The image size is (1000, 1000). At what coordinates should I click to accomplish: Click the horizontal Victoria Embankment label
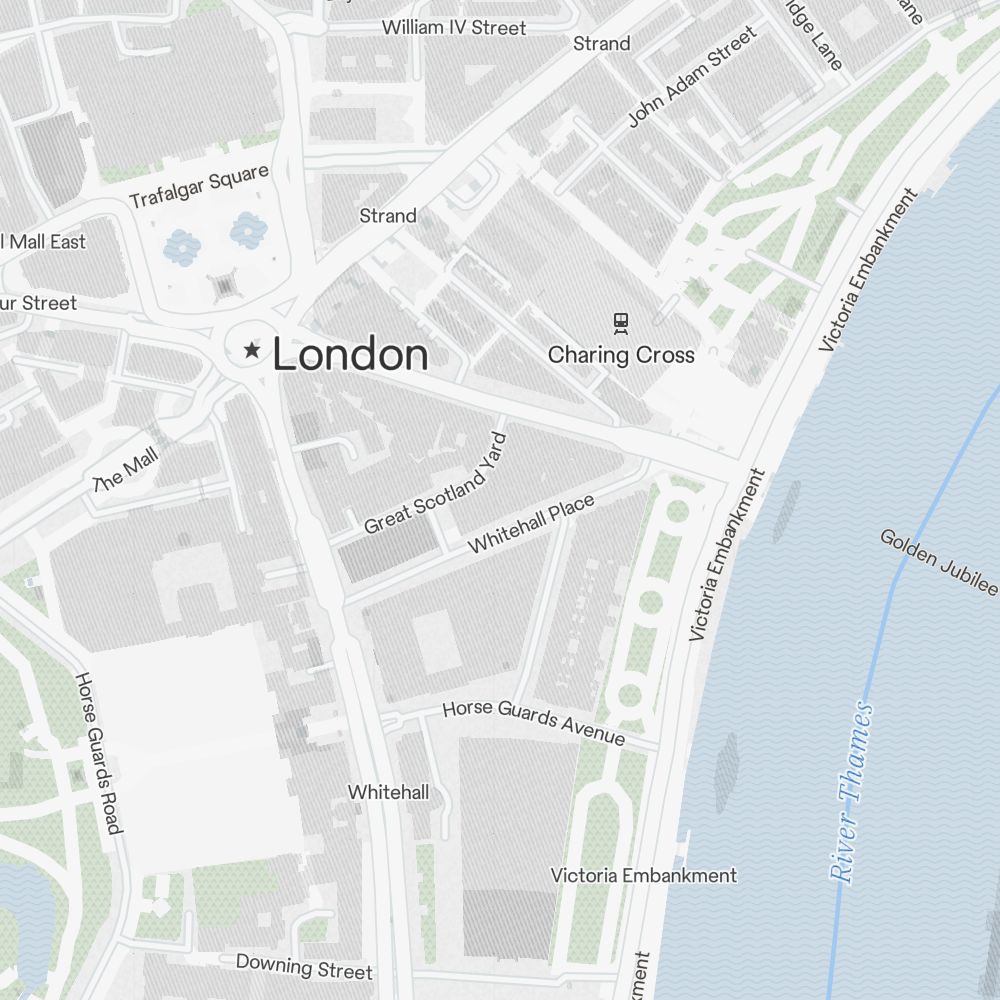point(643,875)
